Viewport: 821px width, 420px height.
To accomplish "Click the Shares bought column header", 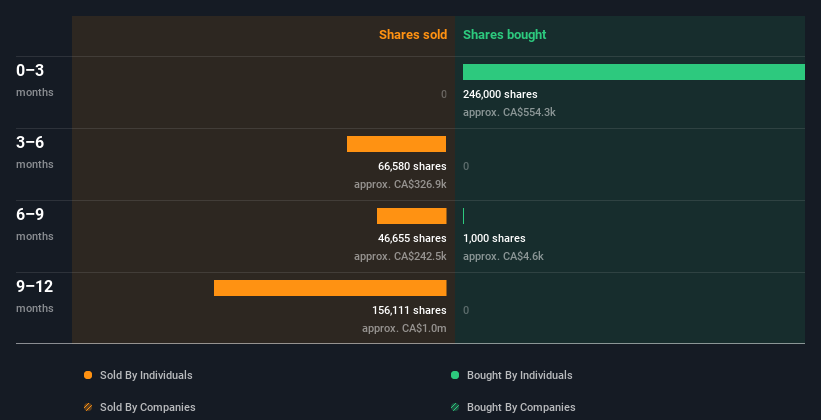I will tap(505, 35).
